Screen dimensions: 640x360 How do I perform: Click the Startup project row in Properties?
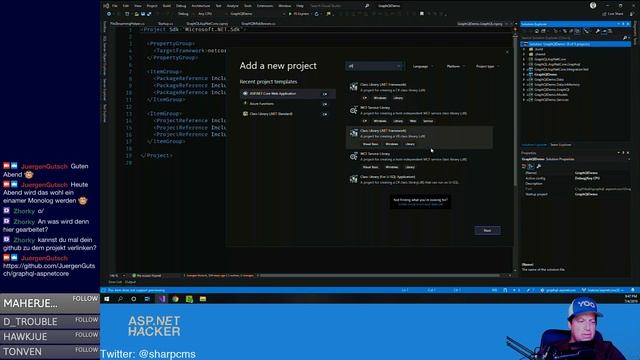tap(576, 194)
